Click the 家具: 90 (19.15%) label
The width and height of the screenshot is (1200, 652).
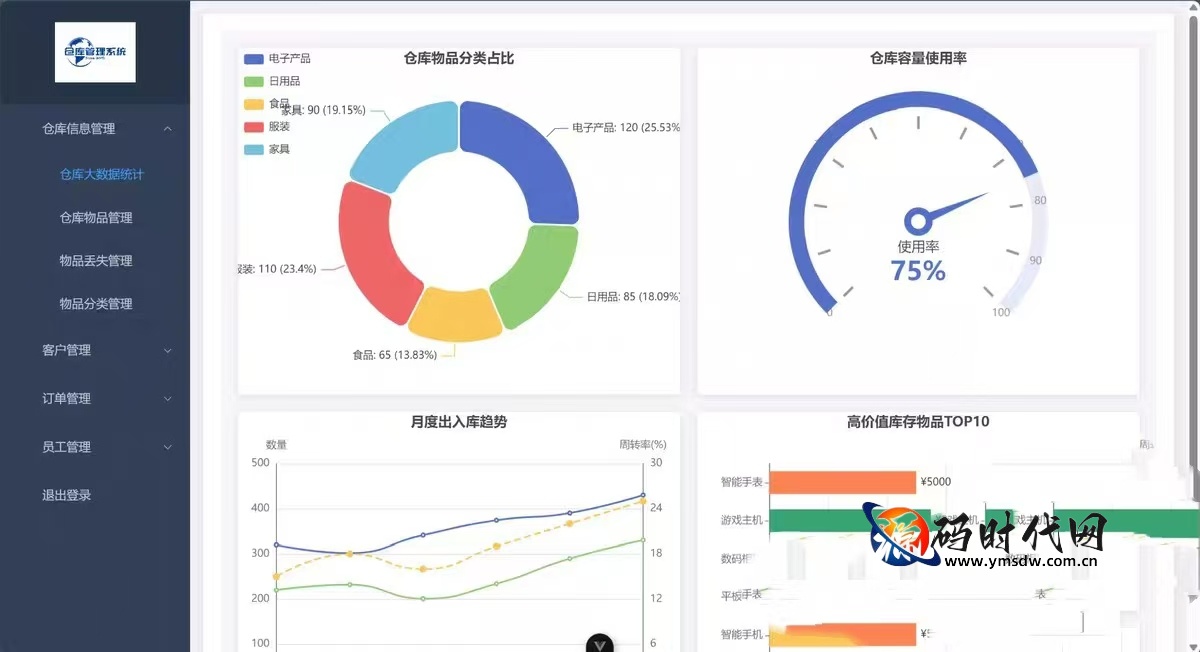pyautogui.click(x=323, y=110)
